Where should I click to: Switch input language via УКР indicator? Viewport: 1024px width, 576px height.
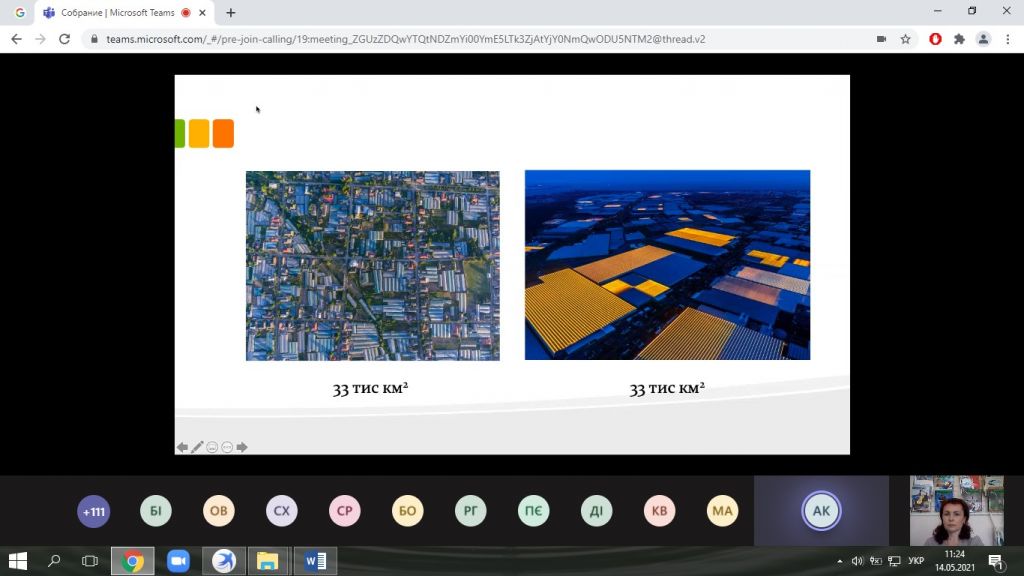pos(916,561)
